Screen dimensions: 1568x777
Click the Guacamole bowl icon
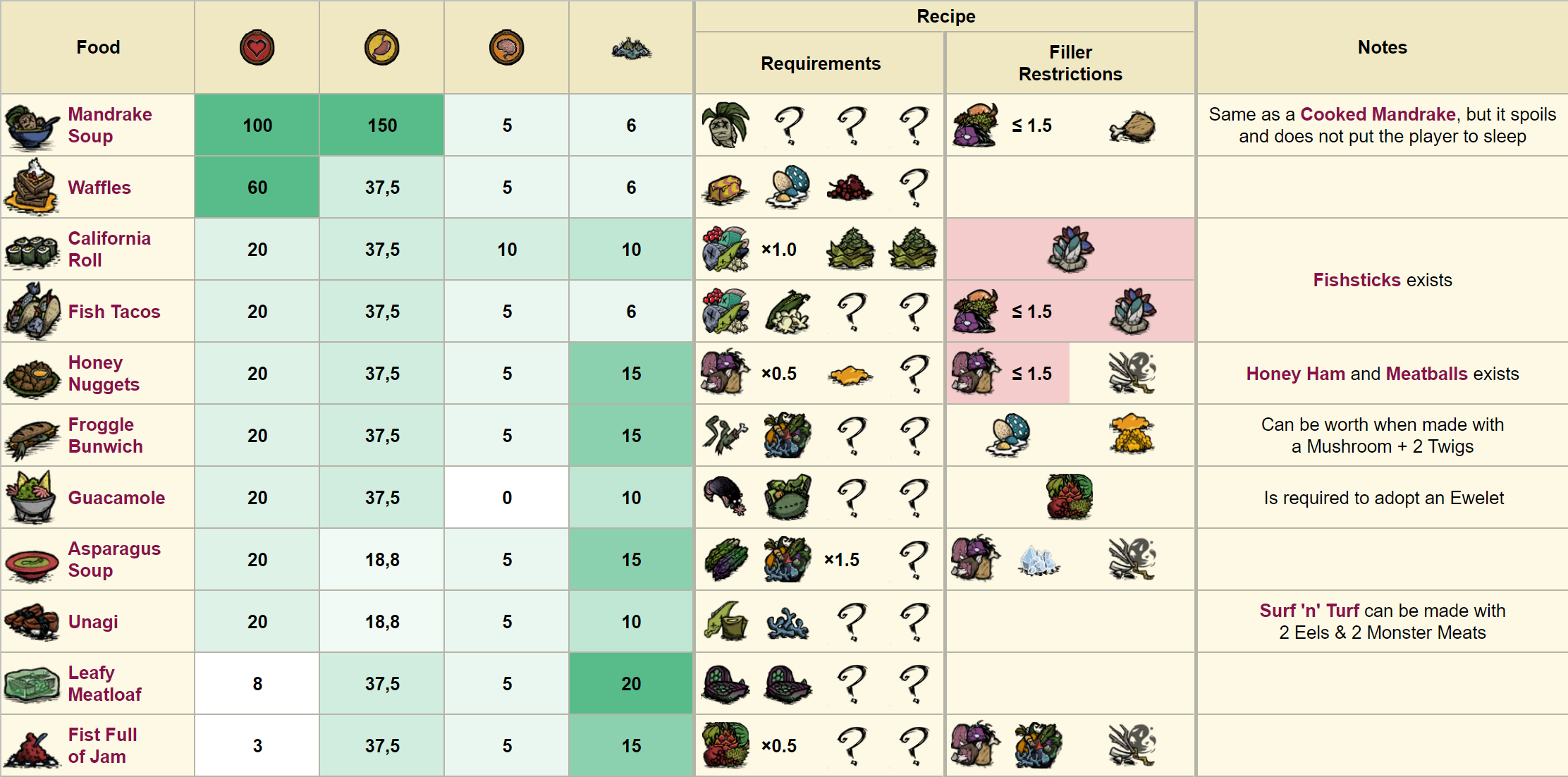31,498
